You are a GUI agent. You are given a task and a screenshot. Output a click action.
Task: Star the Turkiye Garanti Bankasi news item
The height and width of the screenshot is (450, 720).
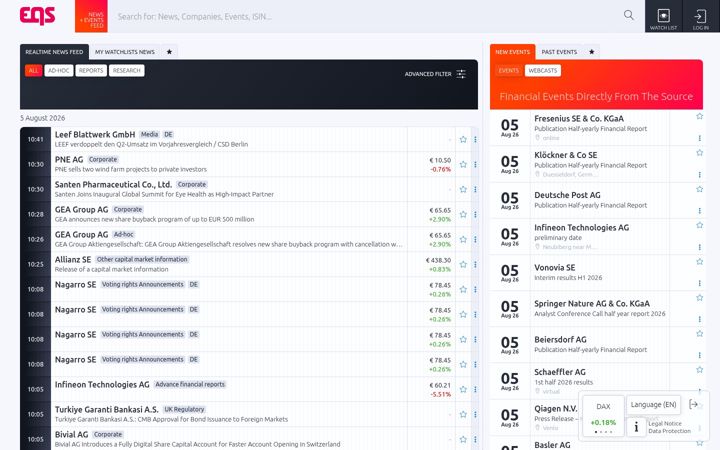pyautogui.click(x=463, y=414)
